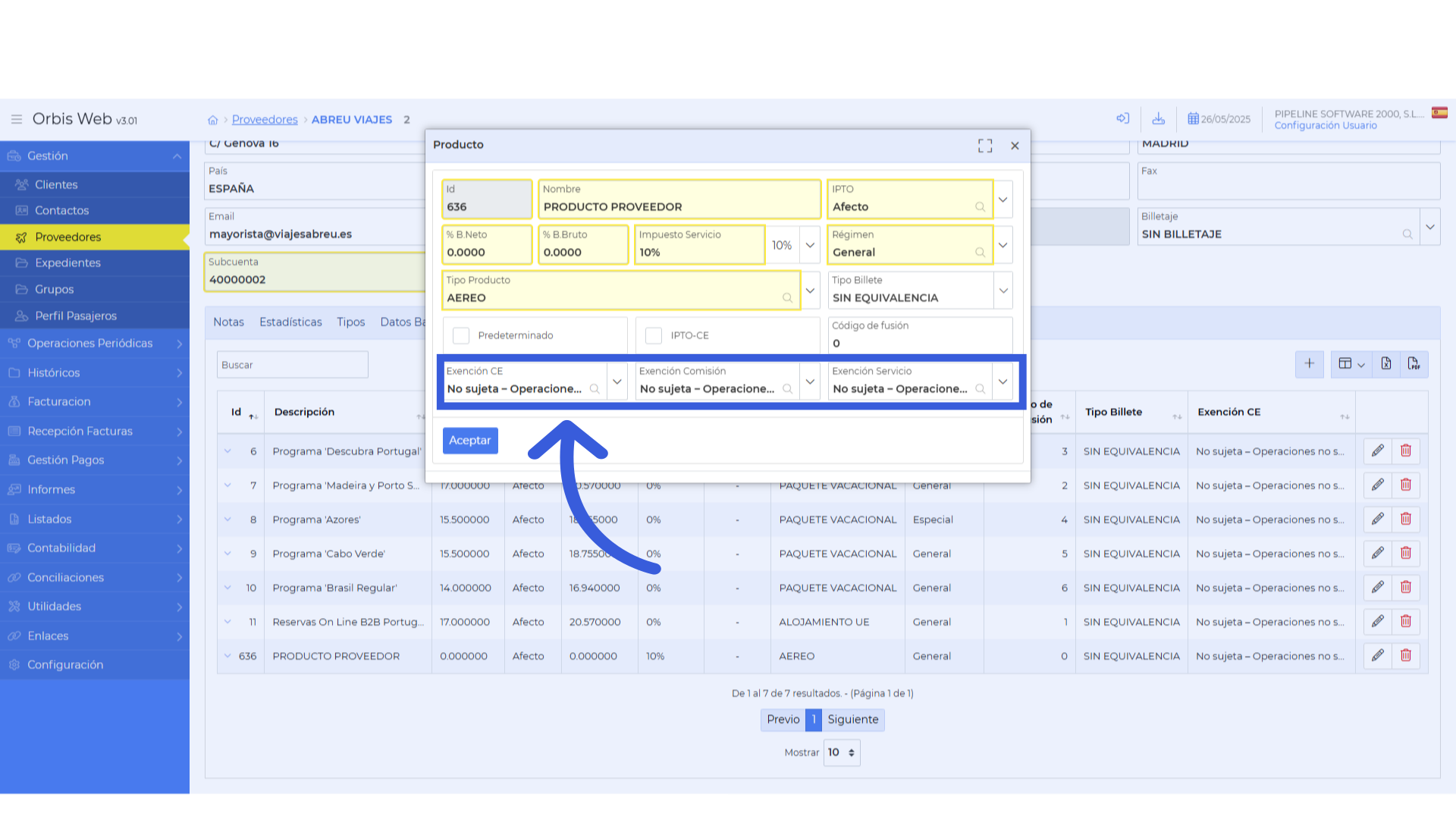Open the Exención Comisión dropdown arrow
The height and width of the screenshot is (819, 1456).
click(810, 381)
